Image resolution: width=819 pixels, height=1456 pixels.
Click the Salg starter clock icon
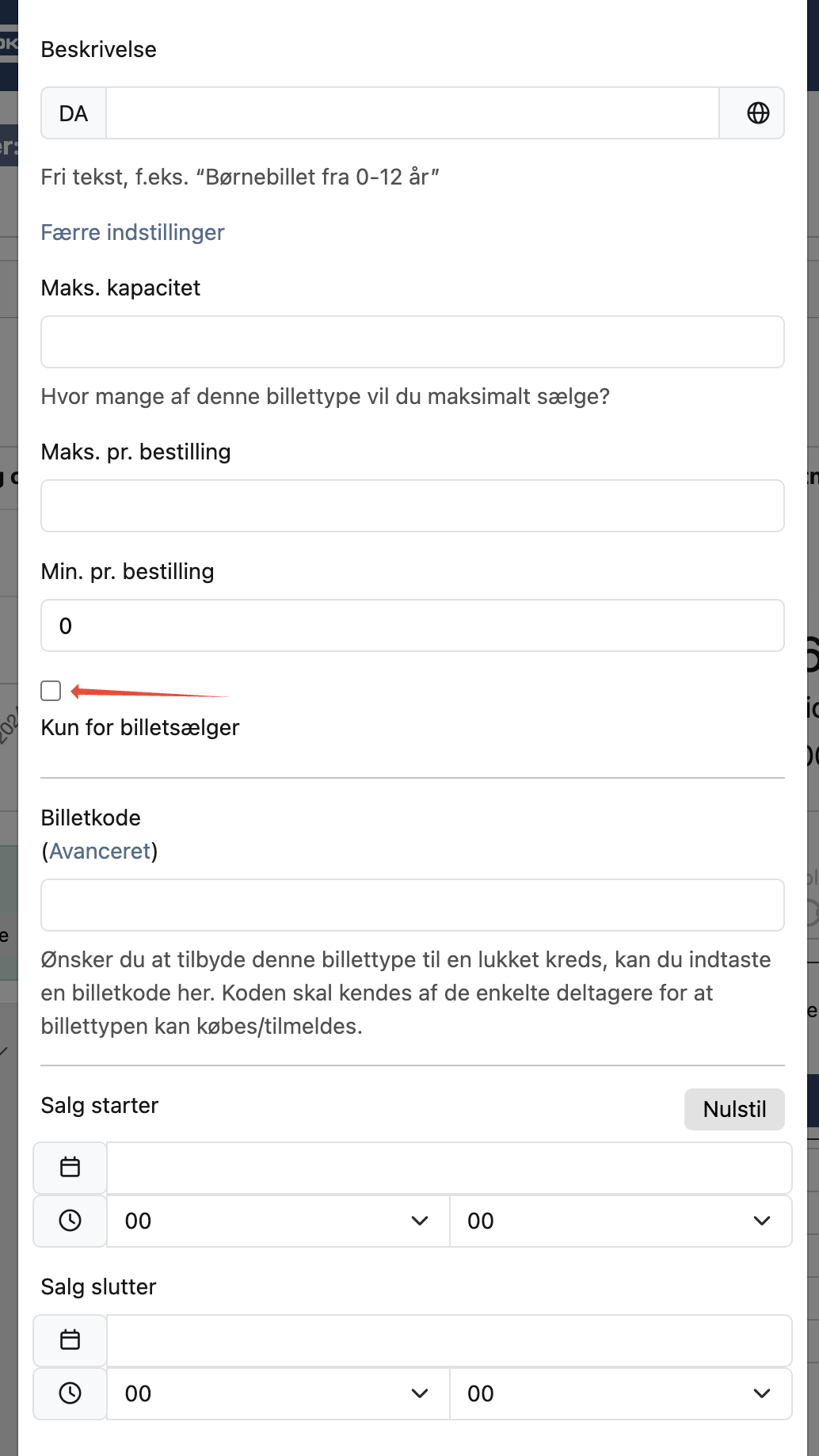point(70,1221)
